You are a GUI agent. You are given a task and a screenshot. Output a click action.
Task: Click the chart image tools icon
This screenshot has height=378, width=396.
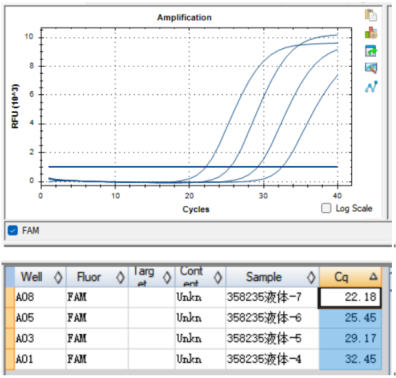[371, 68]
